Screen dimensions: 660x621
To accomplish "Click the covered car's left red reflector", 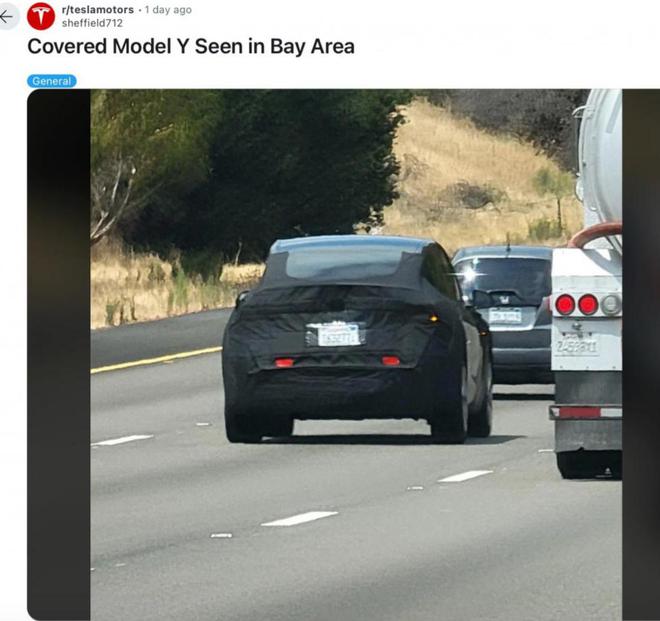I will [x=284, y=362].
